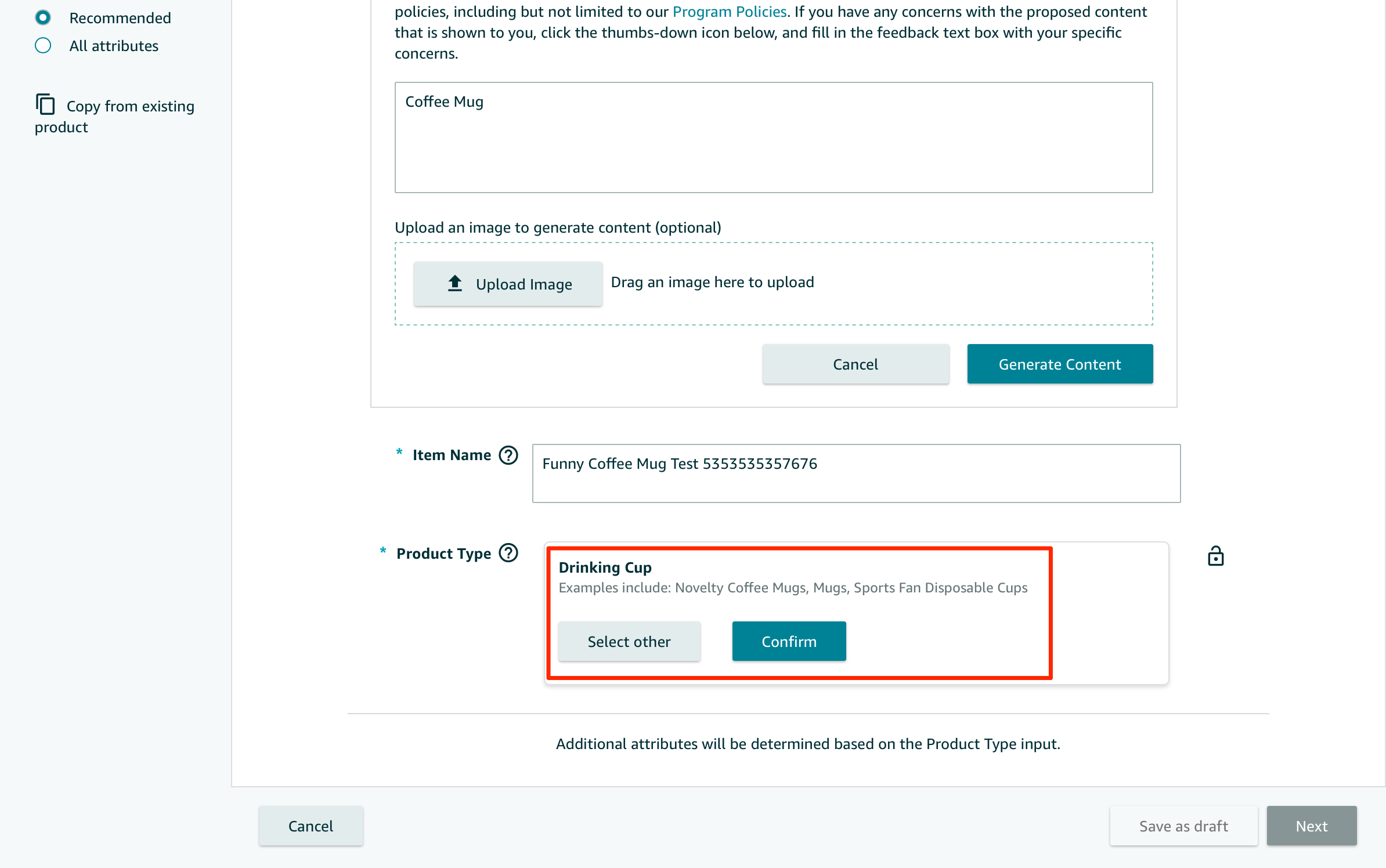The width and height of the screenshot is (1386, 868).
Task: Open the Item Name help tooltip
Action: (x=508, y=455)
